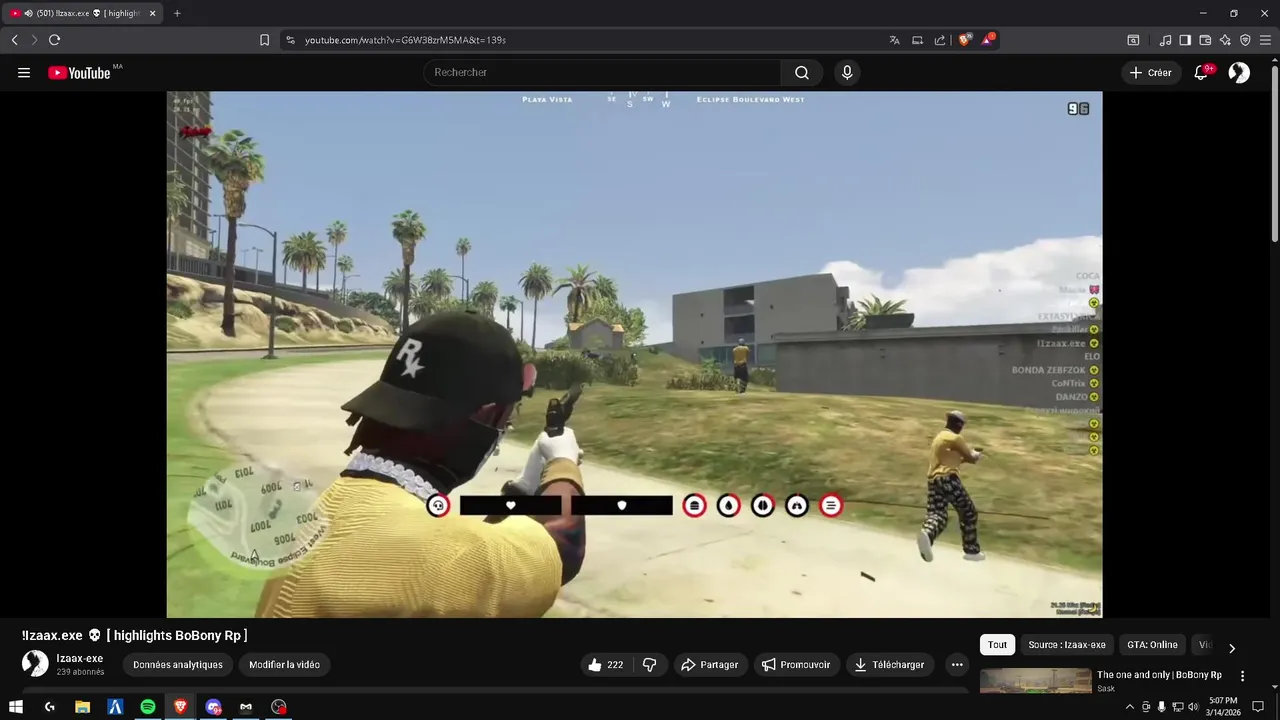
Task: Click the youtube.com address bar URL
Action: 405,40
